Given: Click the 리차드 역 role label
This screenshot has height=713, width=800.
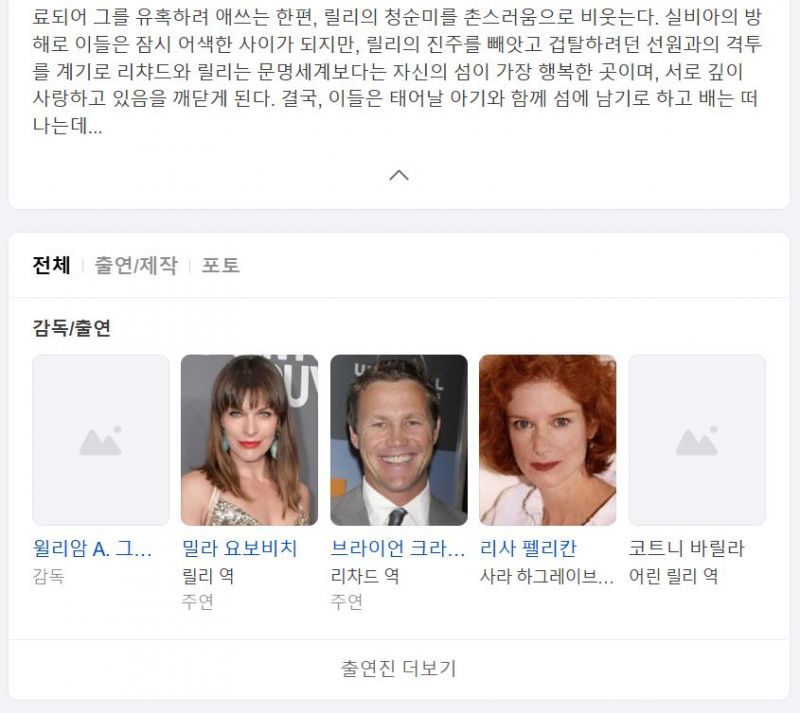Looking at the screenshot, I should click(x=365, y=576).
